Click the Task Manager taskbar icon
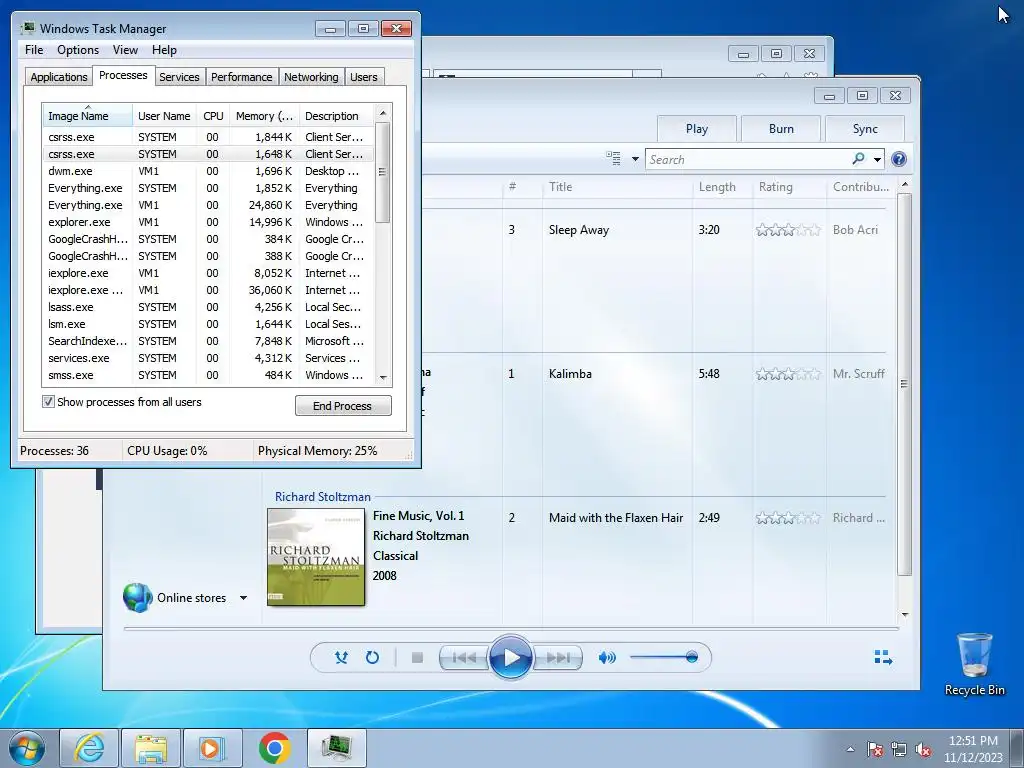The image size is (1024, 768). pos(336,748)
